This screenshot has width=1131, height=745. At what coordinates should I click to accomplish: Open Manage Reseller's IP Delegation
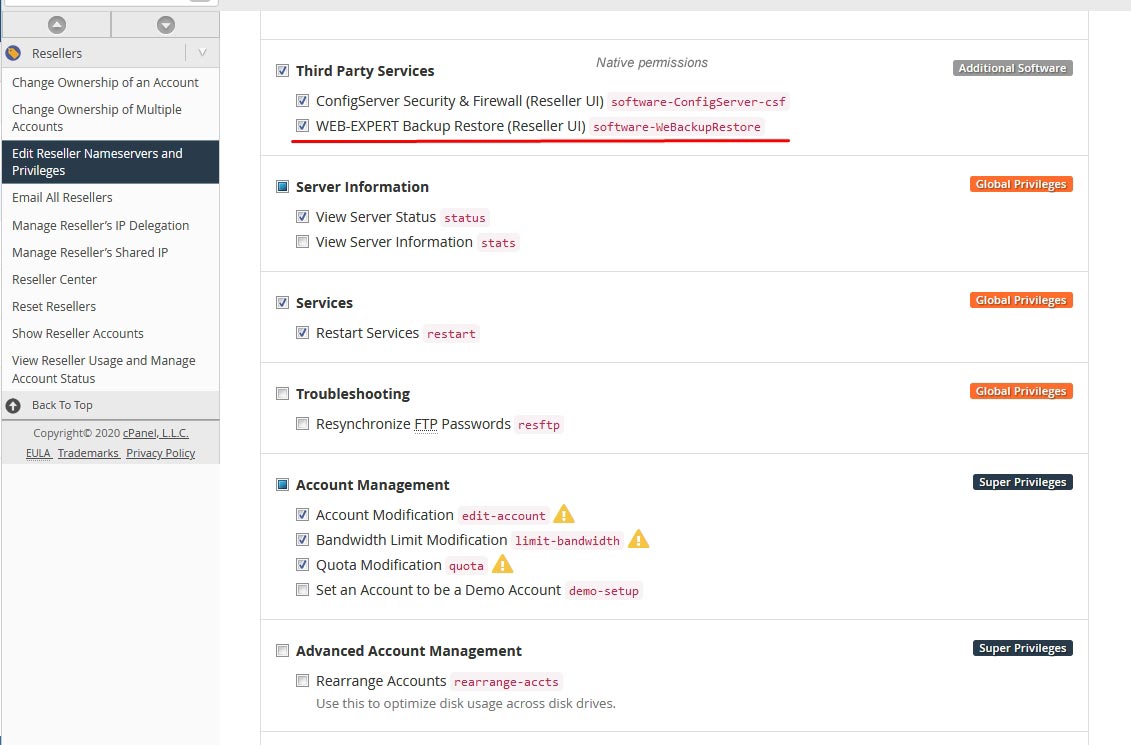point(100,225)
